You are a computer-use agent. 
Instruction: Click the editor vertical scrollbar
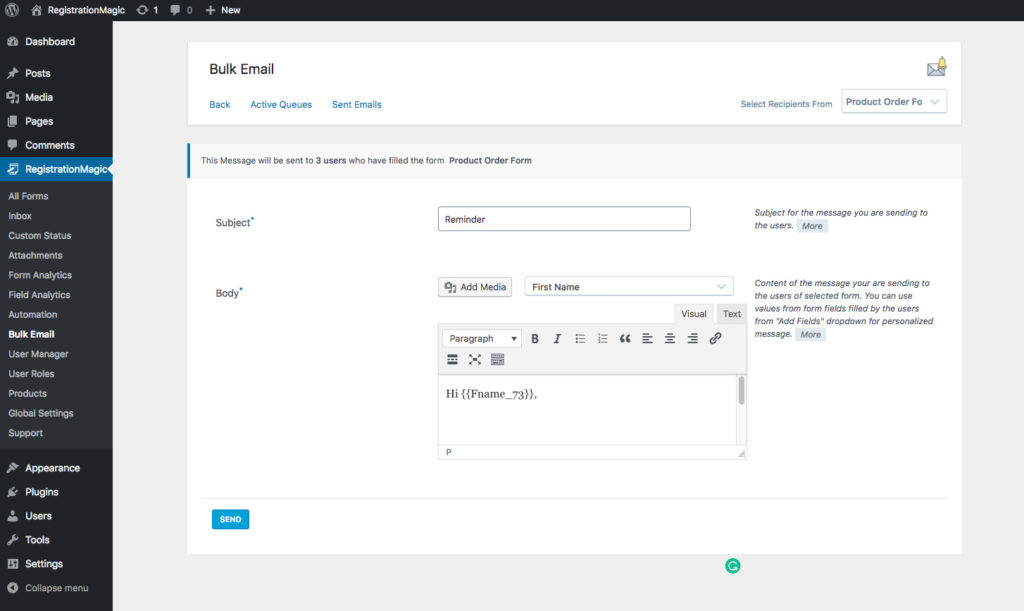pos(741,392)
